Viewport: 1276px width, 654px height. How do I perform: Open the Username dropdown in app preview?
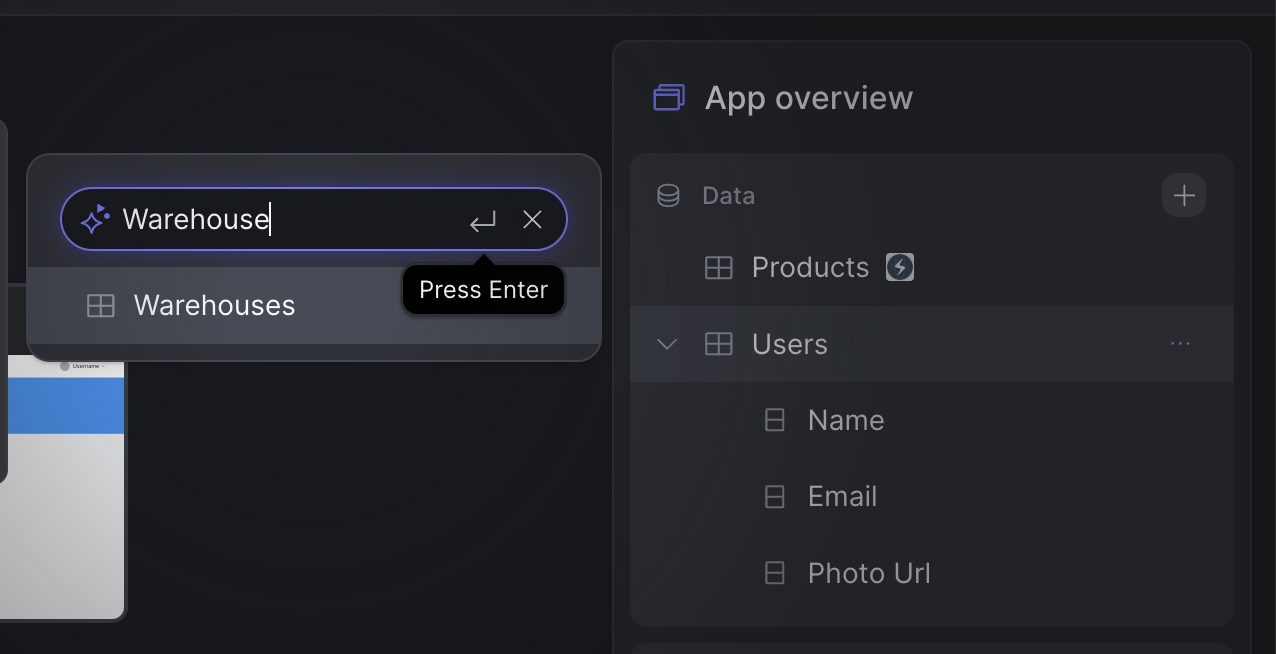82,366
